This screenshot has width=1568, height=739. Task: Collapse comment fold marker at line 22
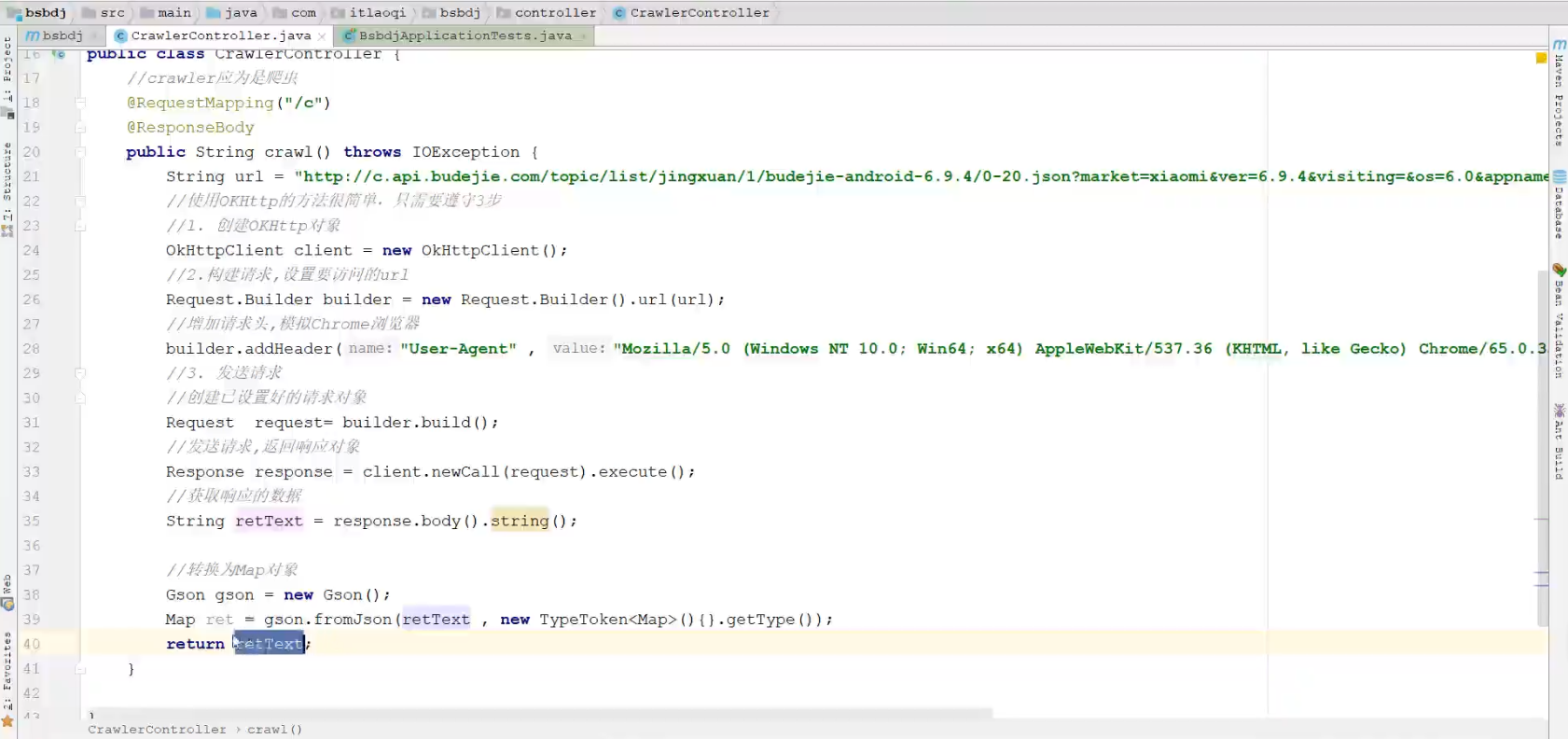pyautogui.click(x=80, y=202)
